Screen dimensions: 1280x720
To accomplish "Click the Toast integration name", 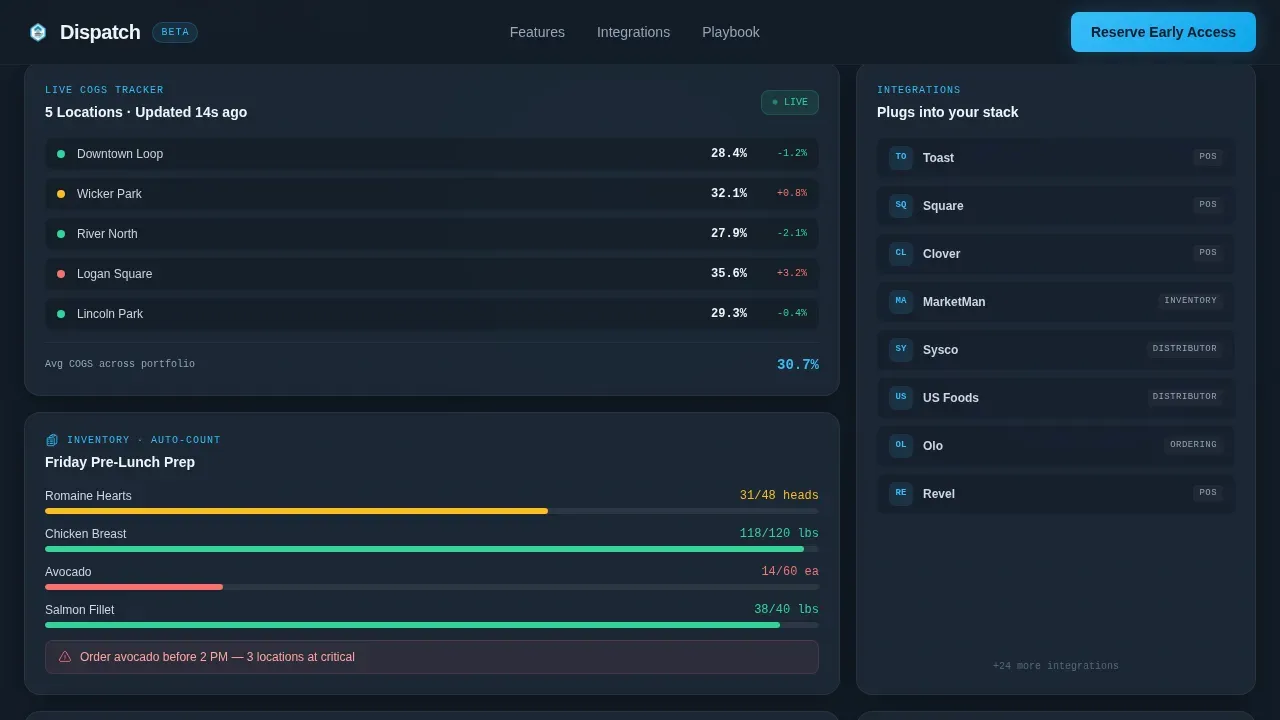I will (938, 158).
